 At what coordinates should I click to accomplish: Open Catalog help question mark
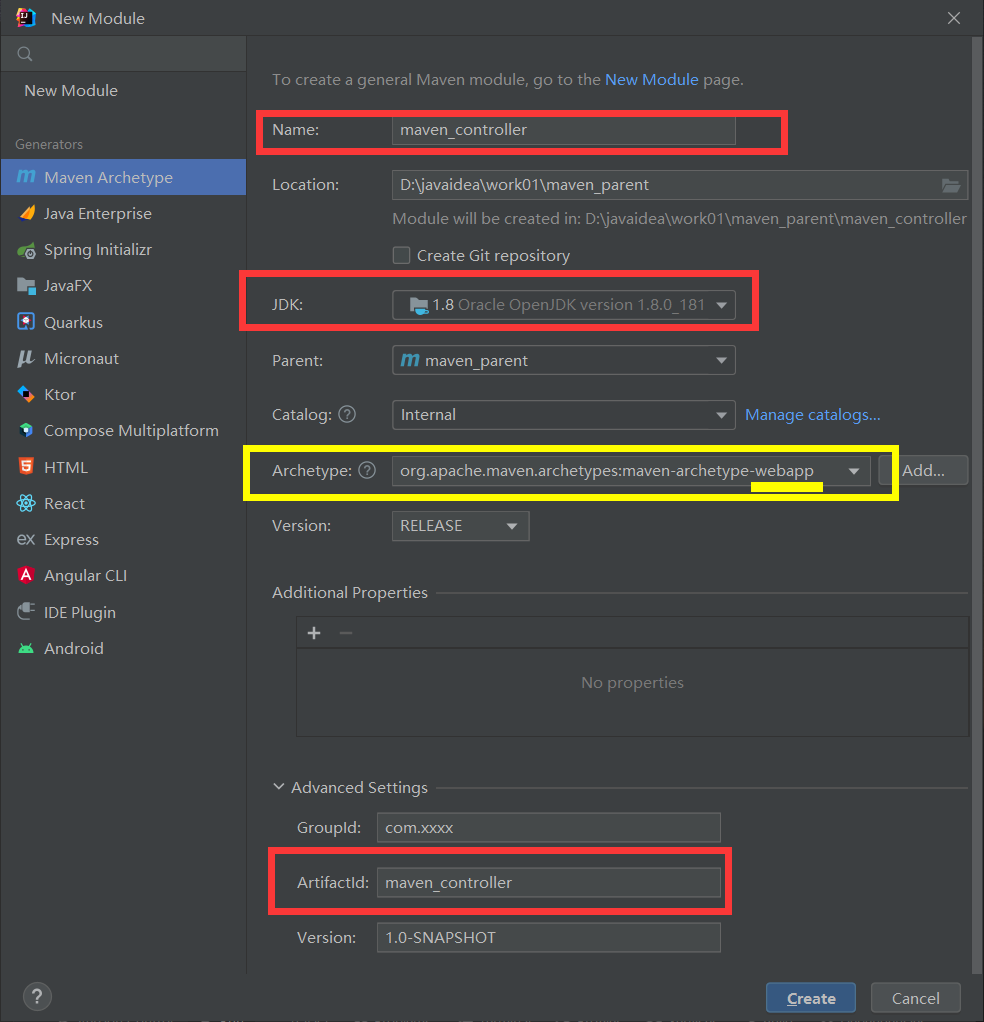click(347, 415)
